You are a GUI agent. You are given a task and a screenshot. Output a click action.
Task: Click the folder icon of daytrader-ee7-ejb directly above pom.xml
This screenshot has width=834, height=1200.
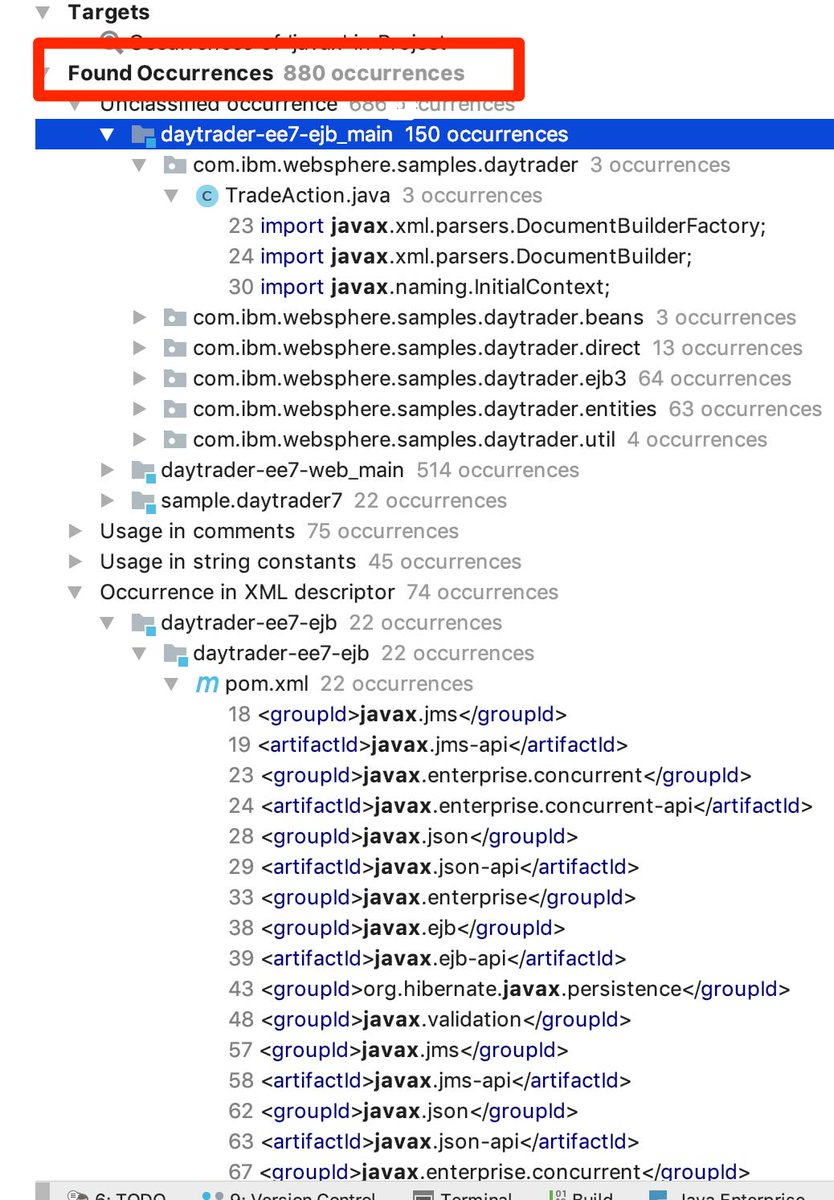click(175, 653)
